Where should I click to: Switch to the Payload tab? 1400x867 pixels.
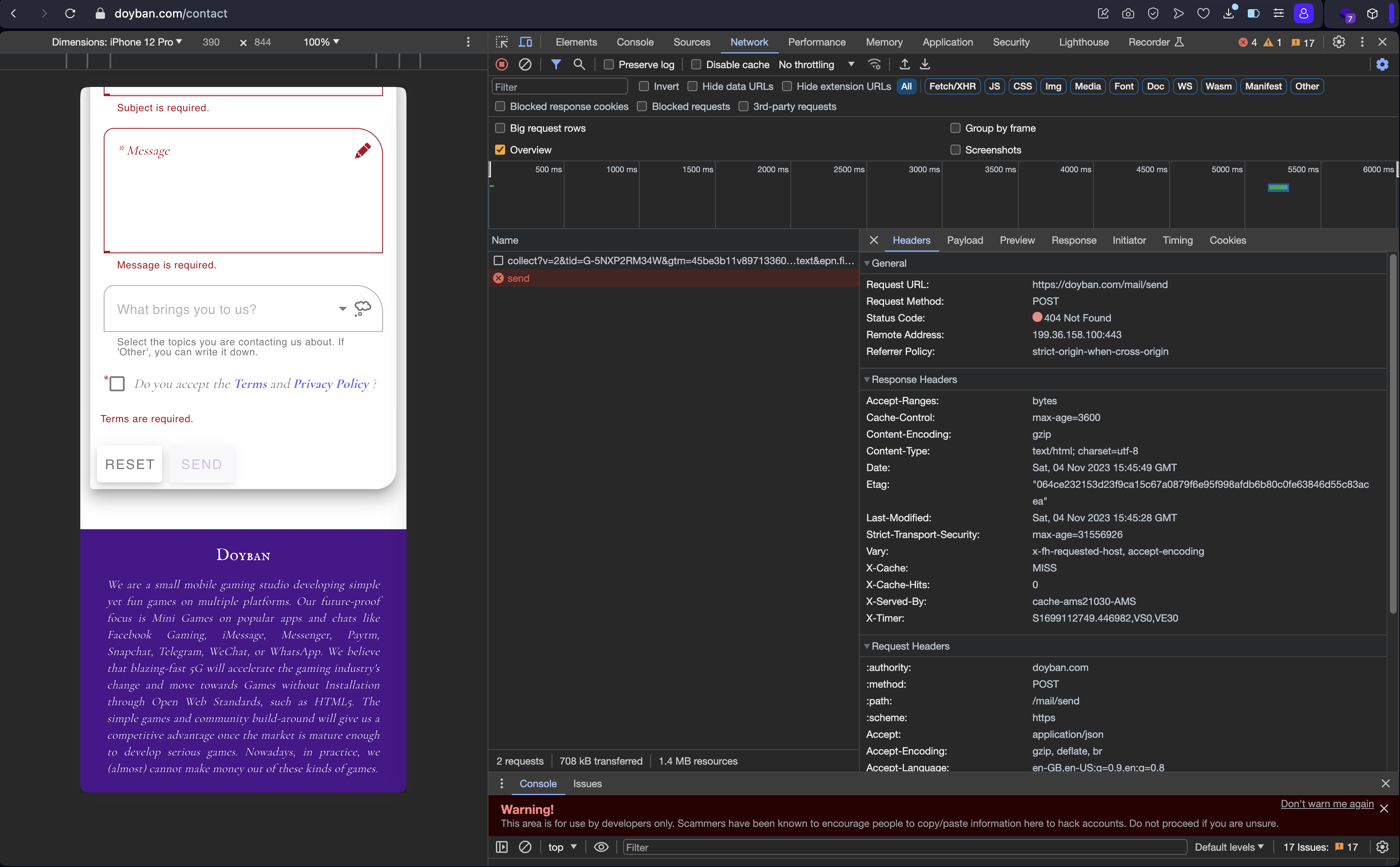pyautogui.click(x=965, y=240)
